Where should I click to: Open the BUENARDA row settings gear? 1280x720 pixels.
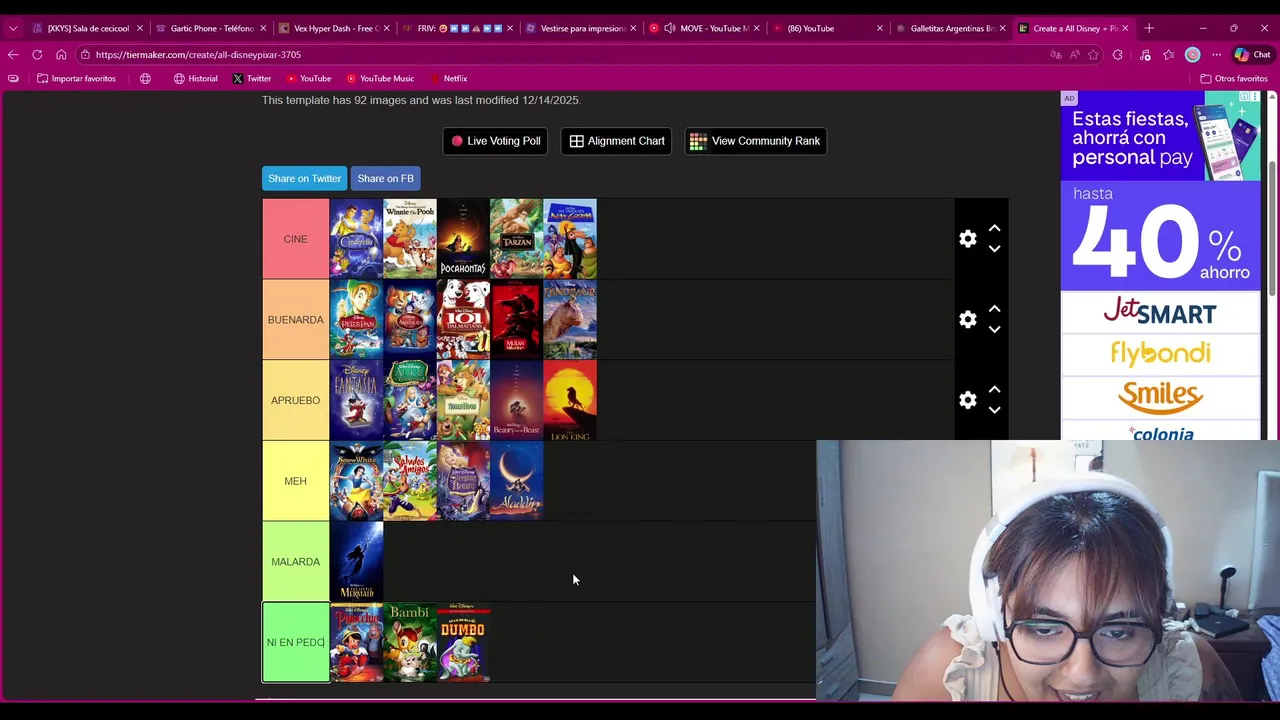(968, 319)
